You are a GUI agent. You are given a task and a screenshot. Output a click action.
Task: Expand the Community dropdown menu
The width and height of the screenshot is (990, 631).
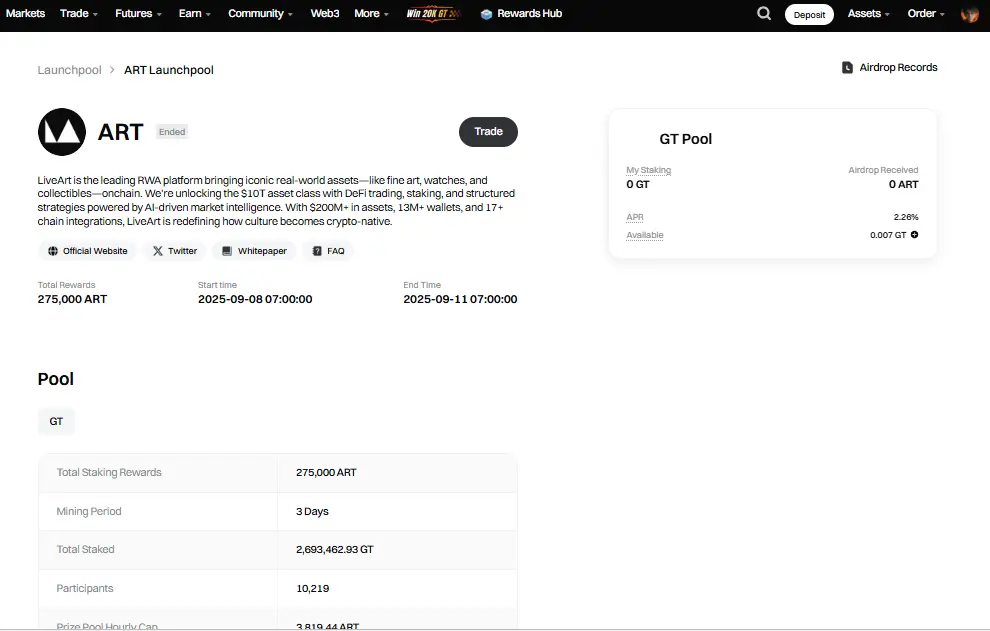pos(260,13)
